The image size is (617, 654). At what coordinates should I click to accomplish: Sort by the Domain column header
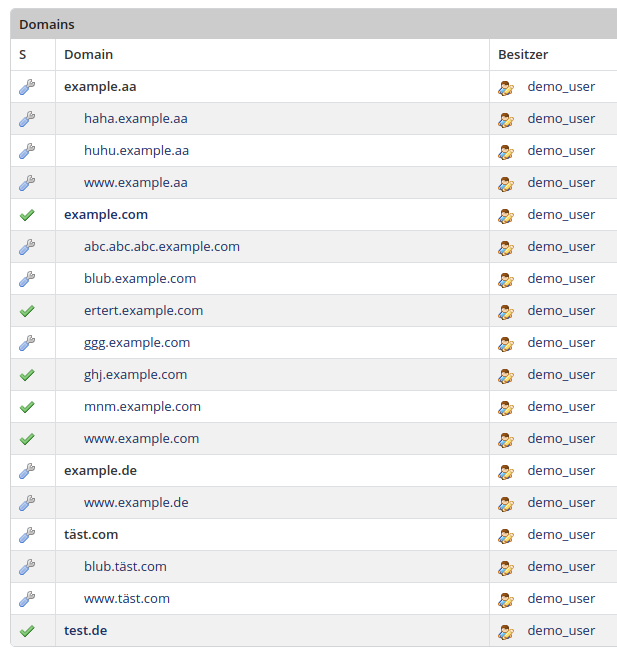click(88, 55)
